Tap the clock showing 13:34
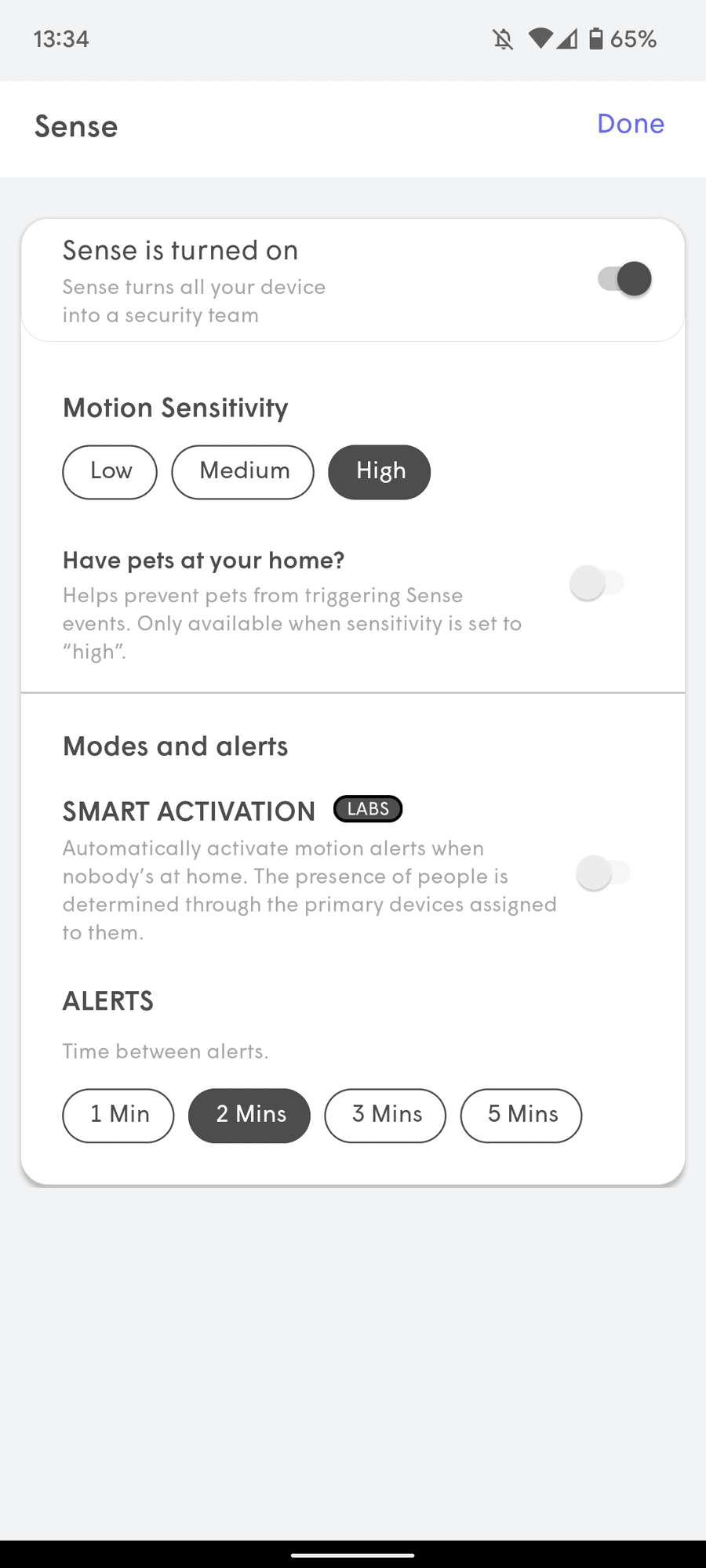The height and width of the screenshot is (1568, 706). pos(61,38)
